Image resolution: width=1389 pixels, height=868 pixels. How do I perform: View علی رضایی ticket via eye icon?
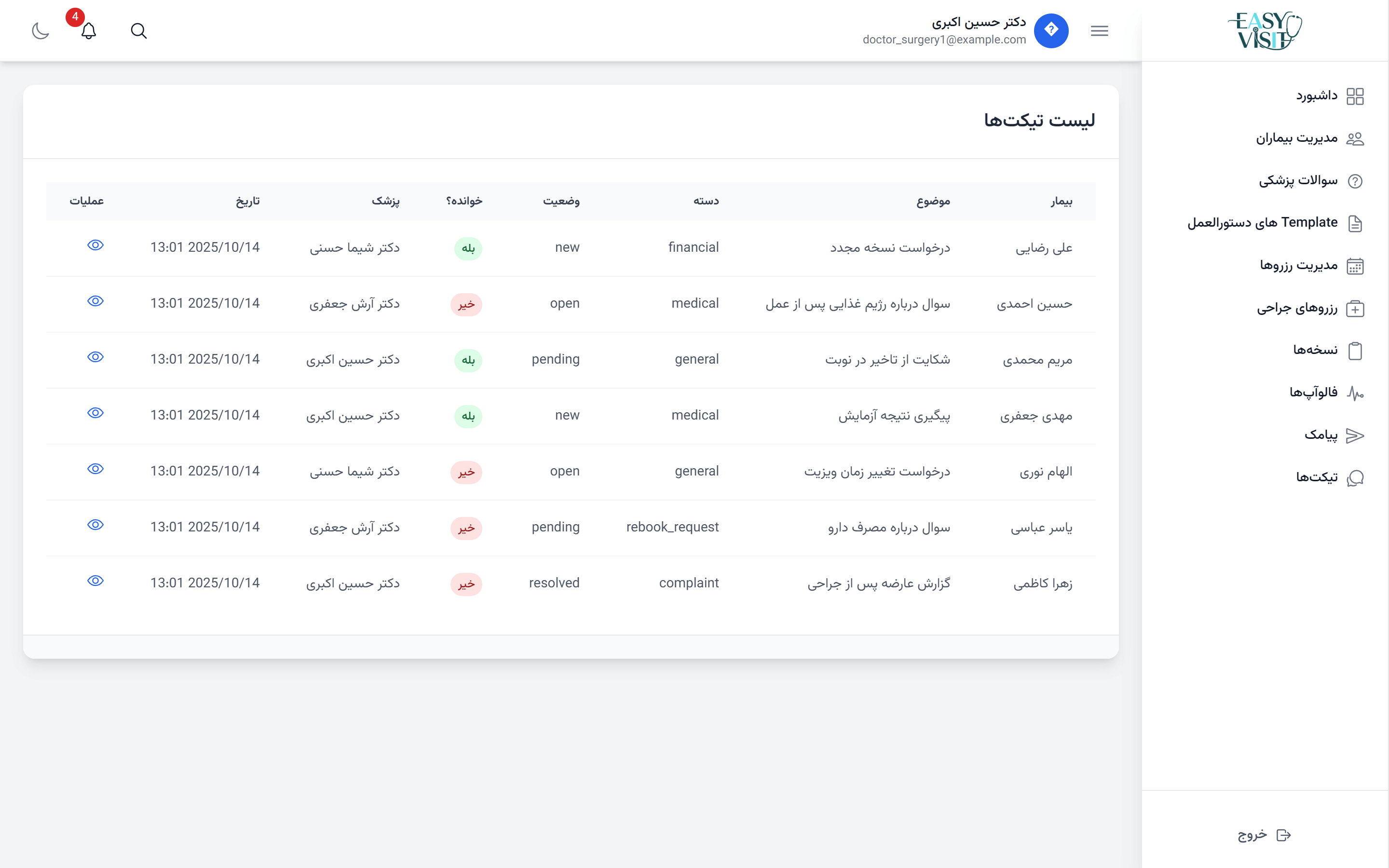pyautogui.click(x=95, y=246)
